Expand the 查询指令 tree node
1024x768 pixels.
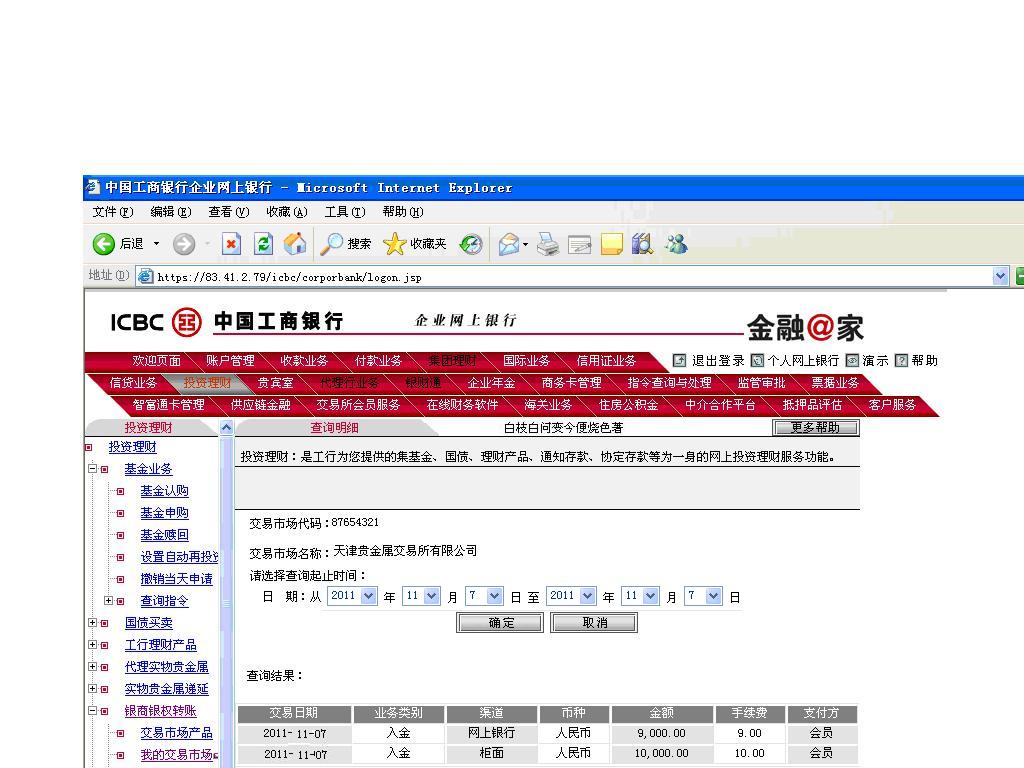click(x=108, y=601)
